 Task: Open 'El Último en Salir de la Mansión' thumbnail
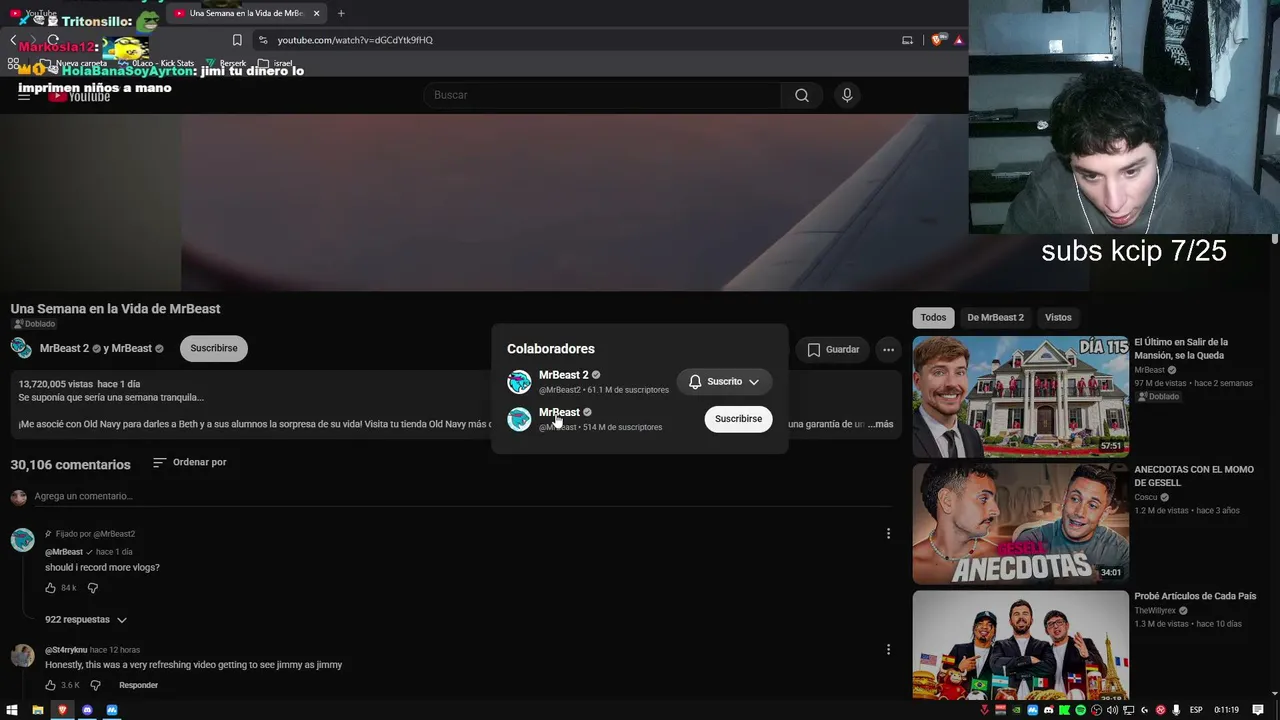click(1020, 397)
